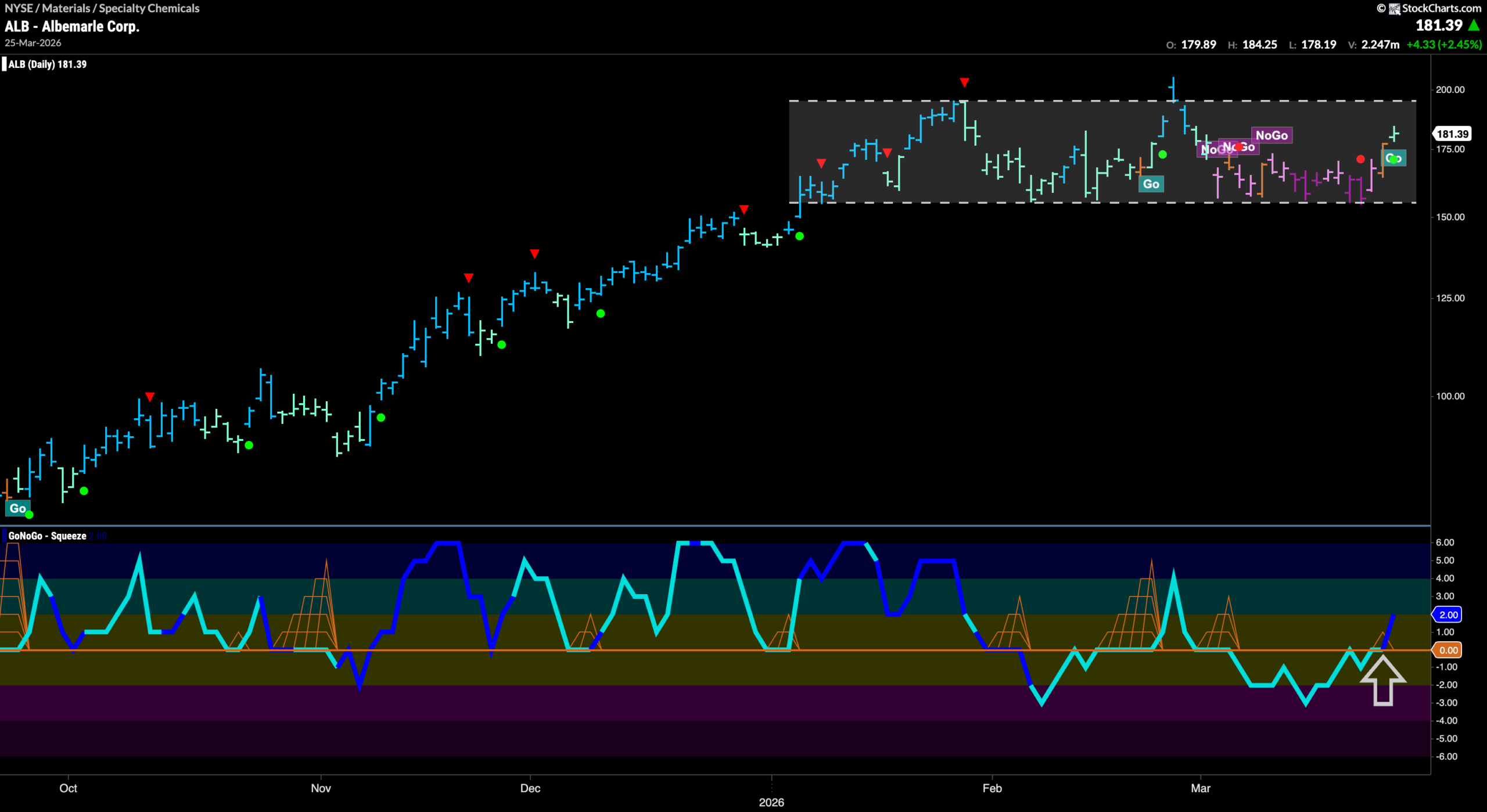Click the open value 179.89
This screenshot has width=1487, height=812.
pyautogui.click(x=1198, y=44)
